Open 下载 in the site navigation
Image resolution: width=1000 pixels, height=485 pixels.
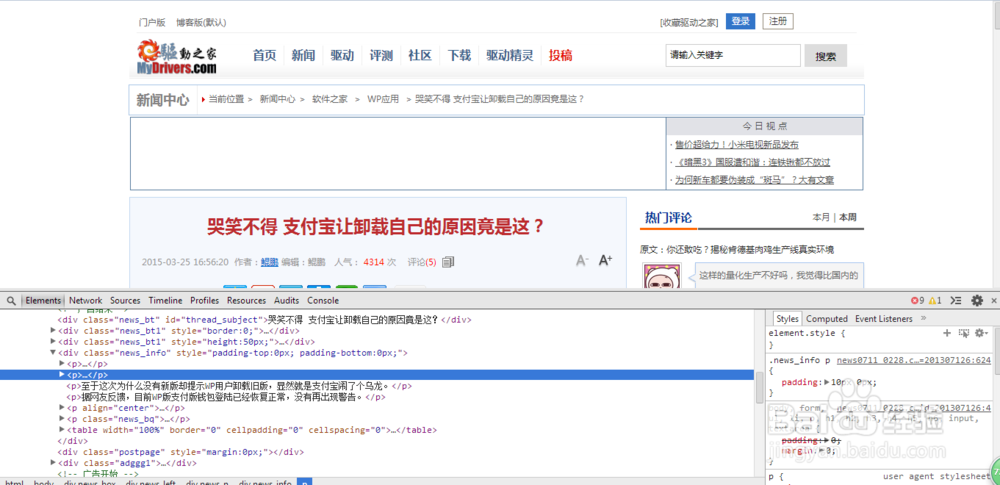tap(459, 56)
